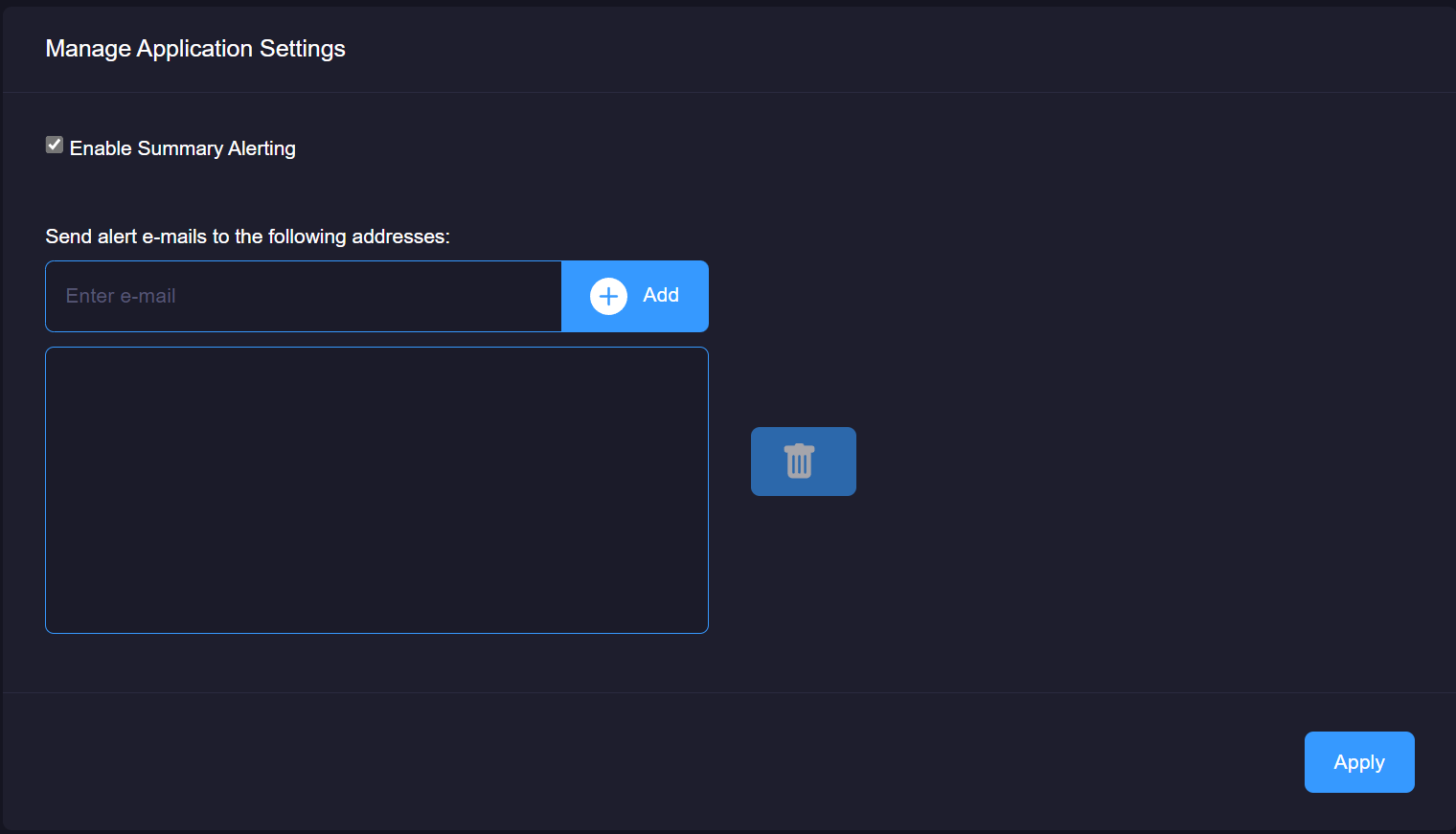
Task: Click the Apply button
Action: point(1359,762)
